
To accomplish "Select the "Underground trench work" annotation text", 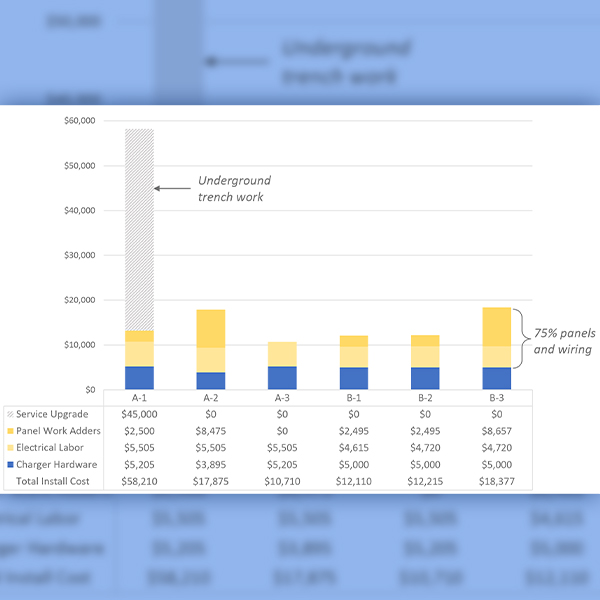I will (233, 189).
